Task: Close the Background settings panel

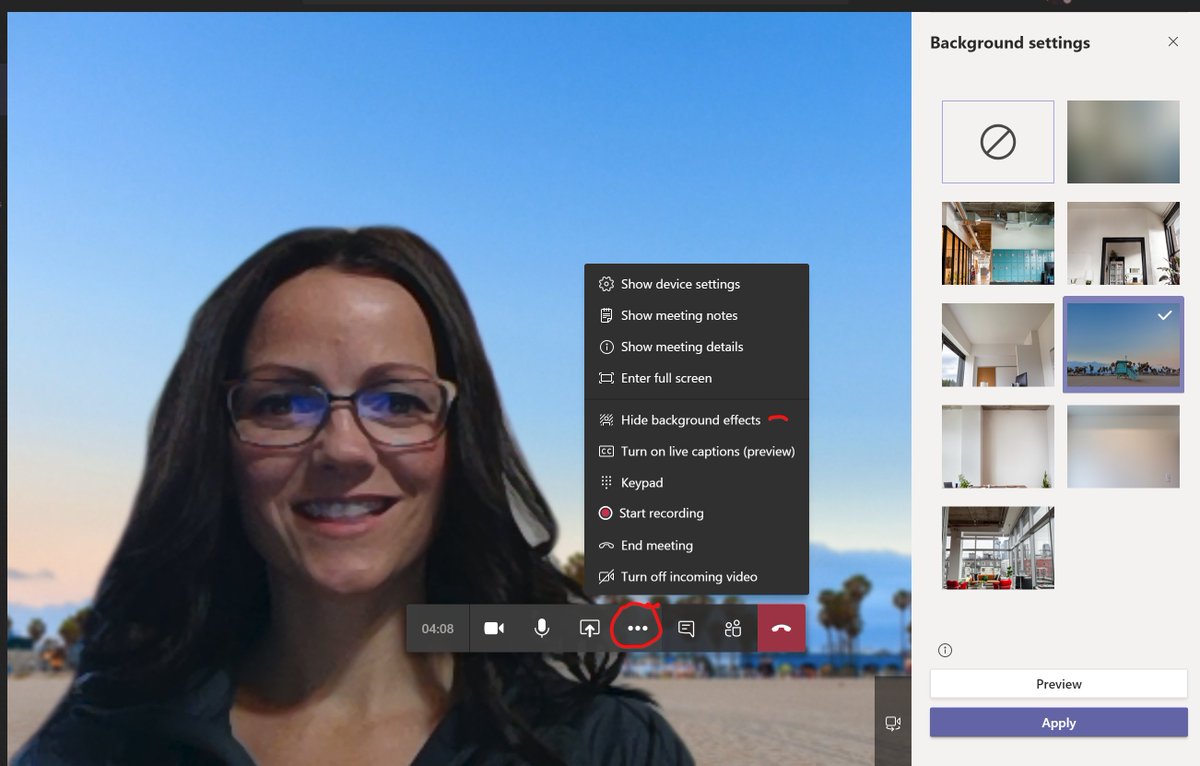Action: tap(1173, 42)
